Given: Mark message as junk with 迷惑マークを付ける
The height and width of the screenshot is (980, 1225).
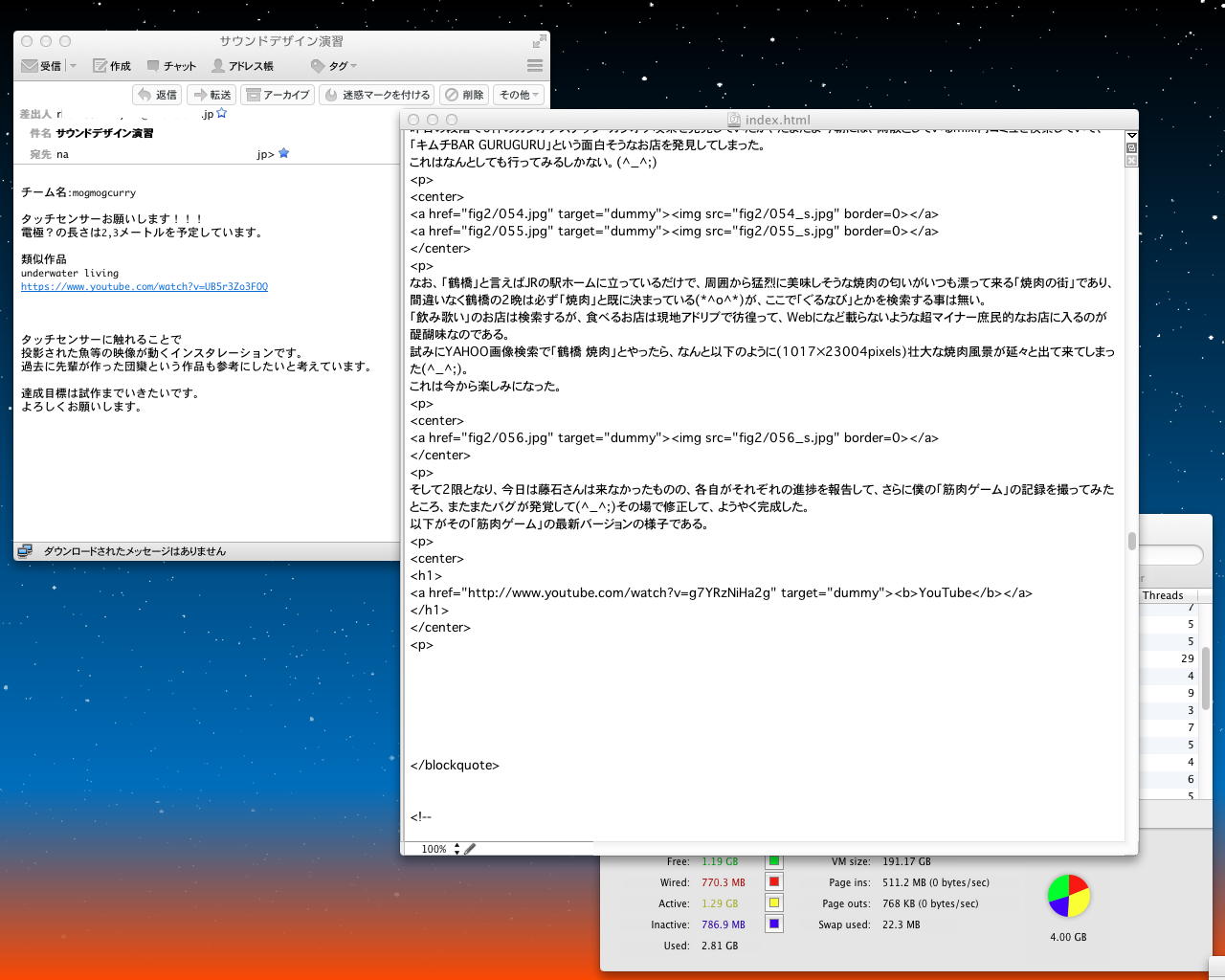Looking at the screenshot, I should click(x=377, y=95).
